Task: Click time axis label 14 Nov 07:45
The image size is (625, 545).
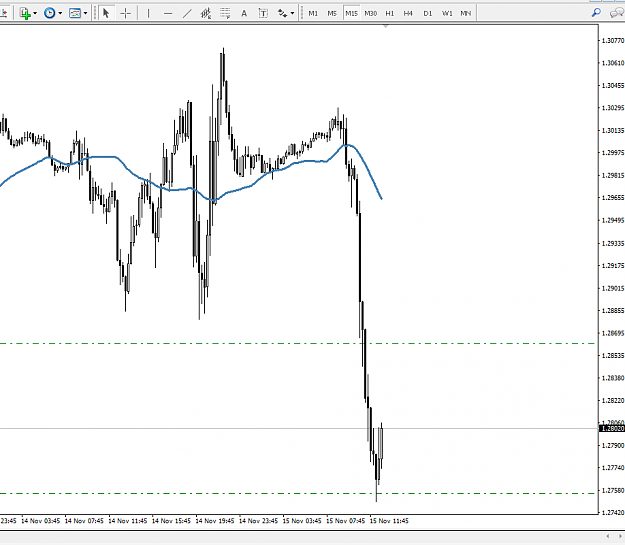Action: (x=84, y=521)
